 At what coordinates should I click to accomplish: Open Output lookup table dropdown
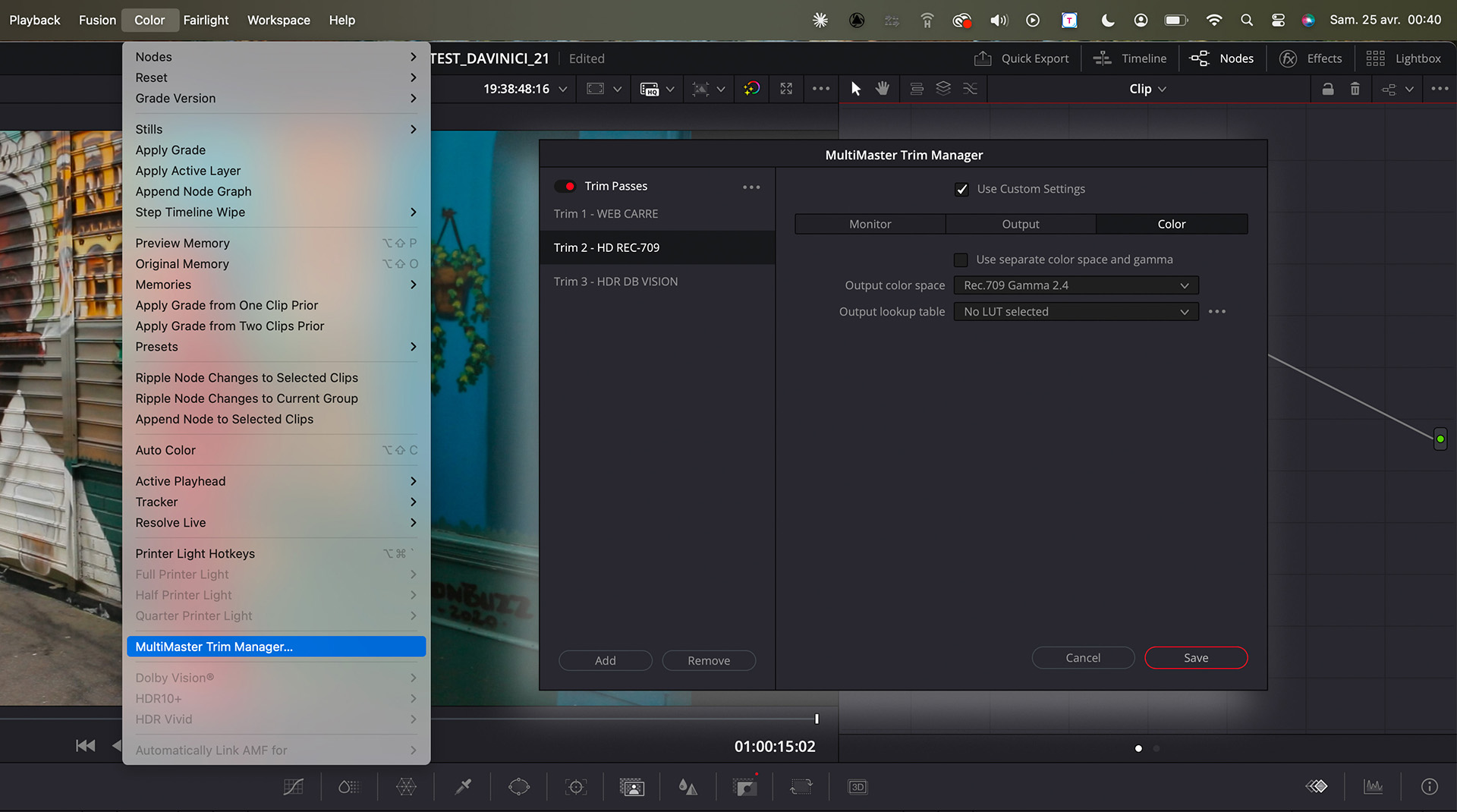[x=1076, y=312]
